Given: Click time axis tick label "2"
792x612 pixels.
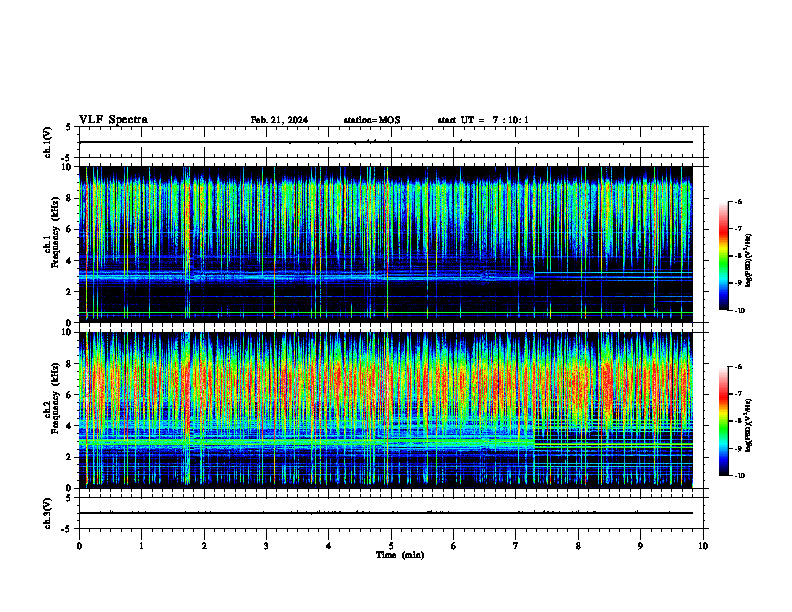Looking at the screenshot, I should pyautogui.click(x=204, y=546).
